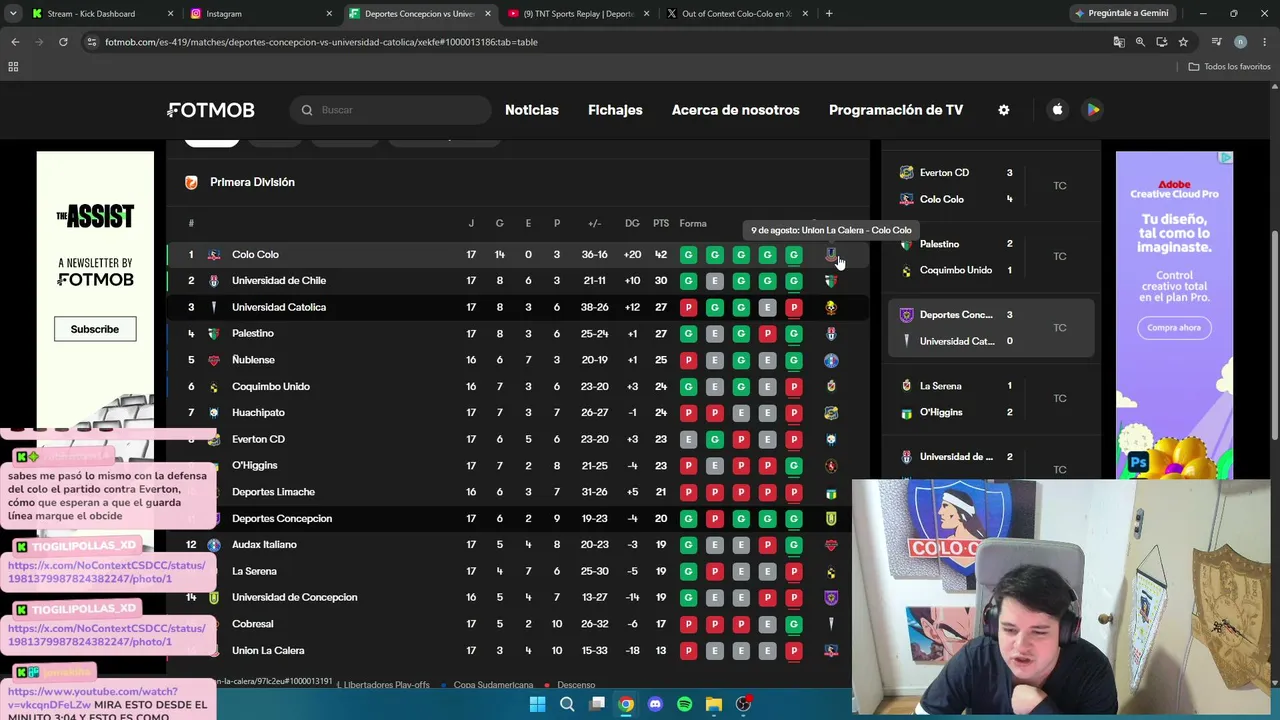Click the Buscar search field

tap(390, 110)
